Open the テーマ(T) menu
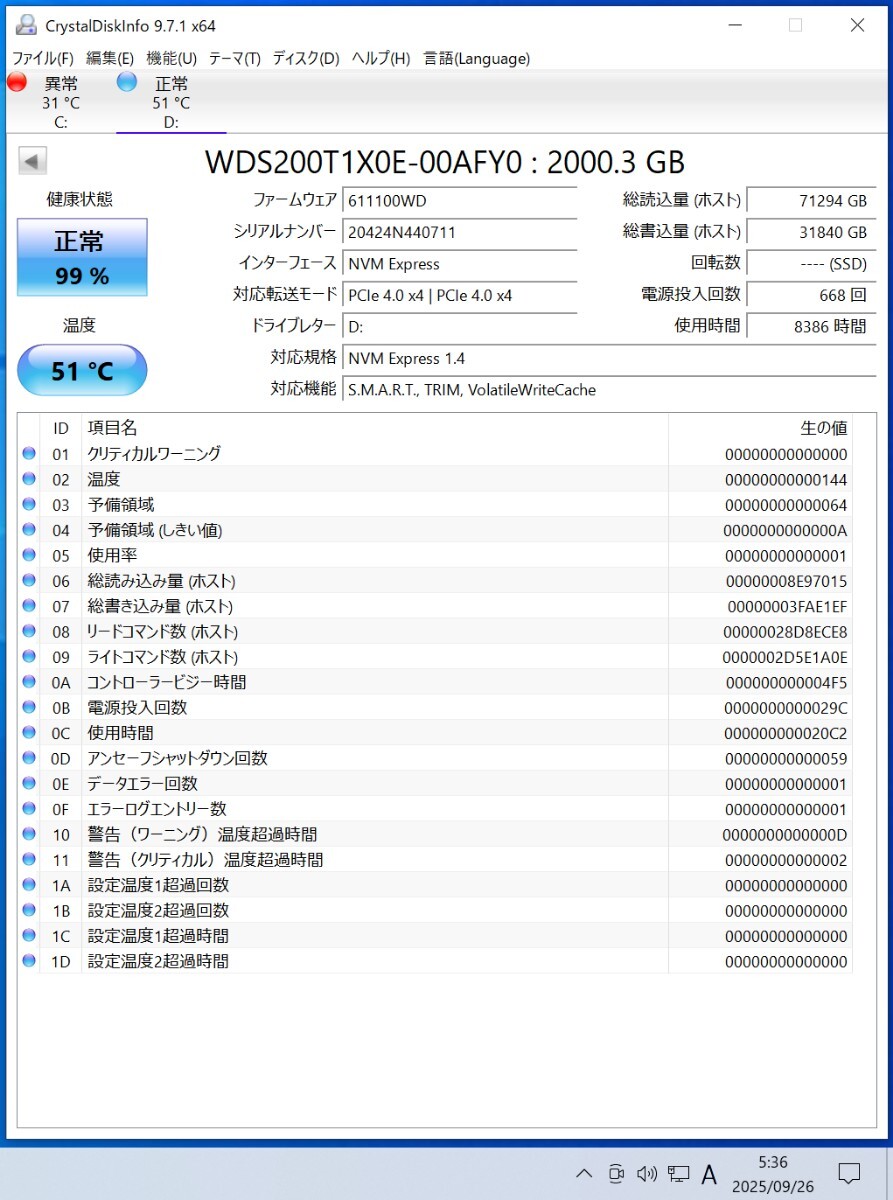Screen dimensions: 893x1200 click(x=234, y=58)
